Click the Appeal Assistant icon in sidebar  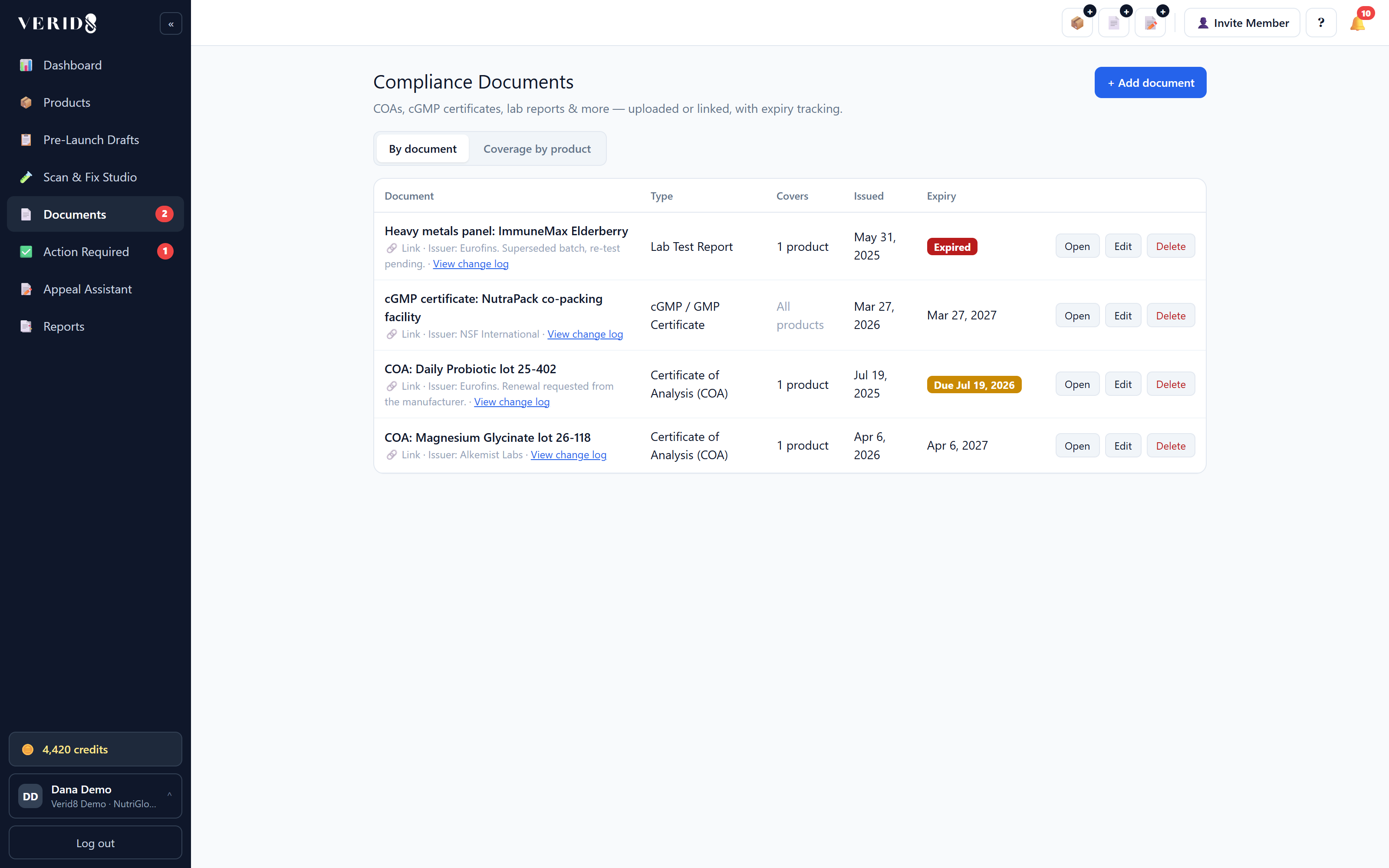(26, 289)
